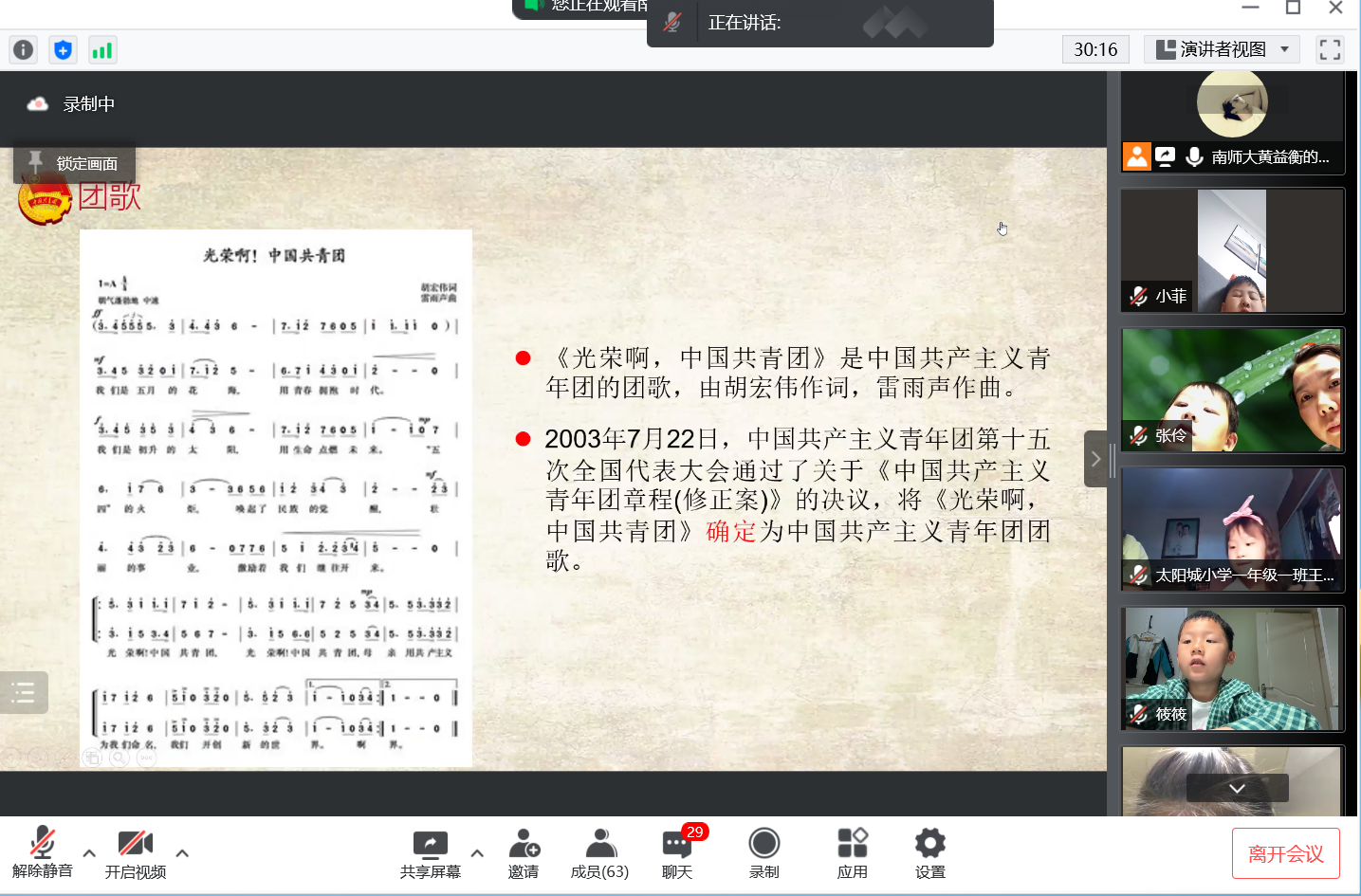The height and width of the screenshot is (896, 1361).
Task: Unmute microphone with 解除静音
Action: pyautogui.click(x=42, y=853)
